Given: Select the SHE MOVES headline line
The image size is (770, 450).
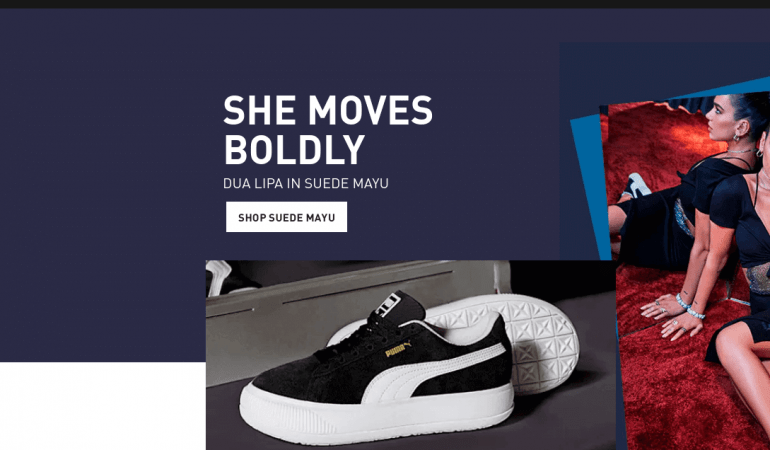Looking at the screenshot, I should (x=328, y=110).
